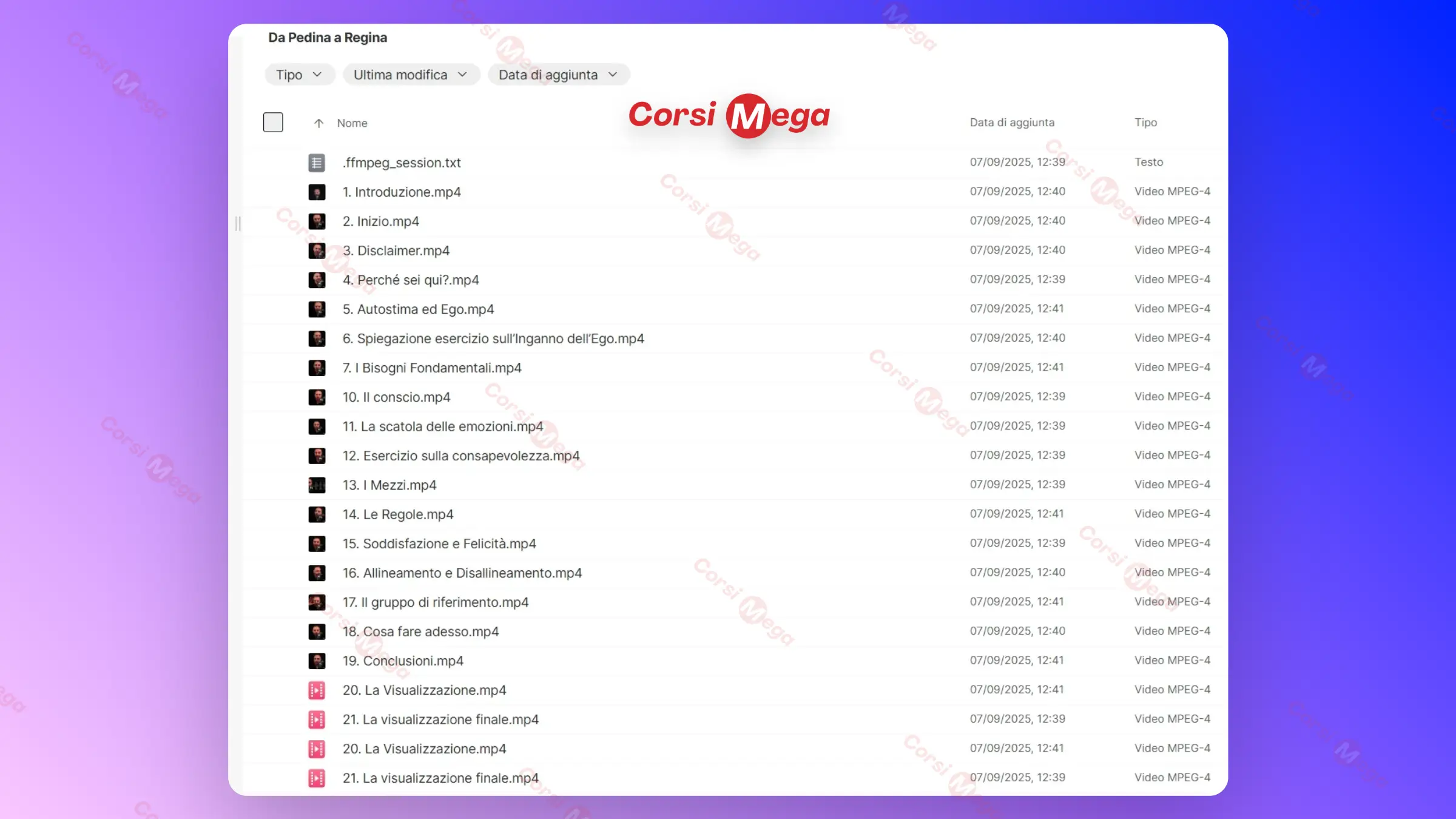Screen dimensions: 1456x819
Task: Click the video icon beside 13. I Mezzi.mp4
Action: (x=316, y=485)
